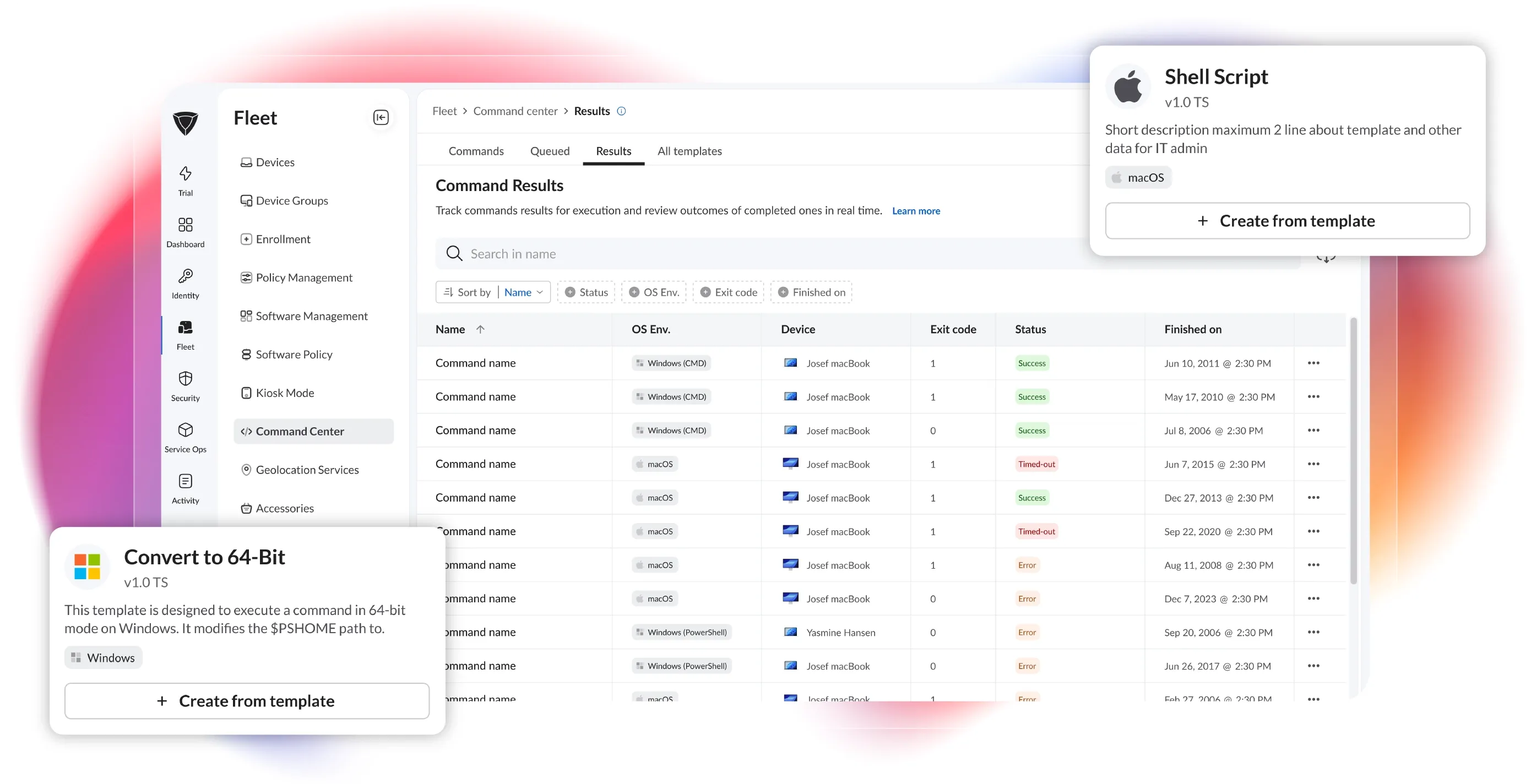Open Device Groups in the Fleet menu
Viewport: 1531px width, 784px height.
click(x=284, y=201)
